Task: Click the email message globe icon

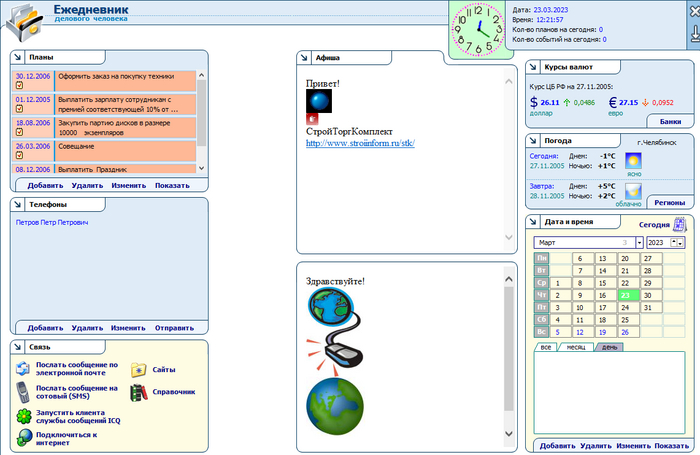Action: [24, 370]
